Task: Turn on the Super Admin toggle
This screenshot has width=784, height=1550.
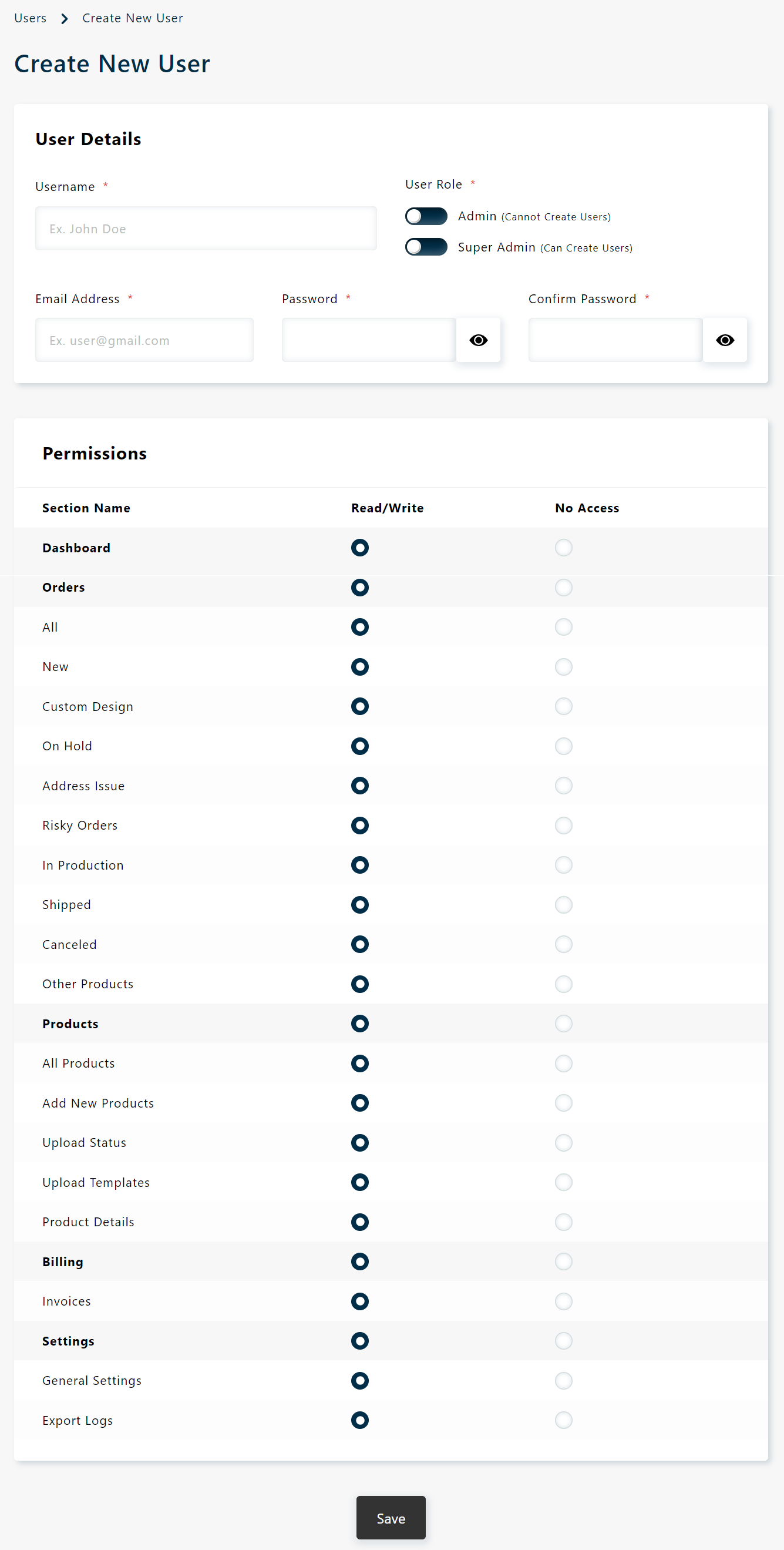Action: pos(426,247)
